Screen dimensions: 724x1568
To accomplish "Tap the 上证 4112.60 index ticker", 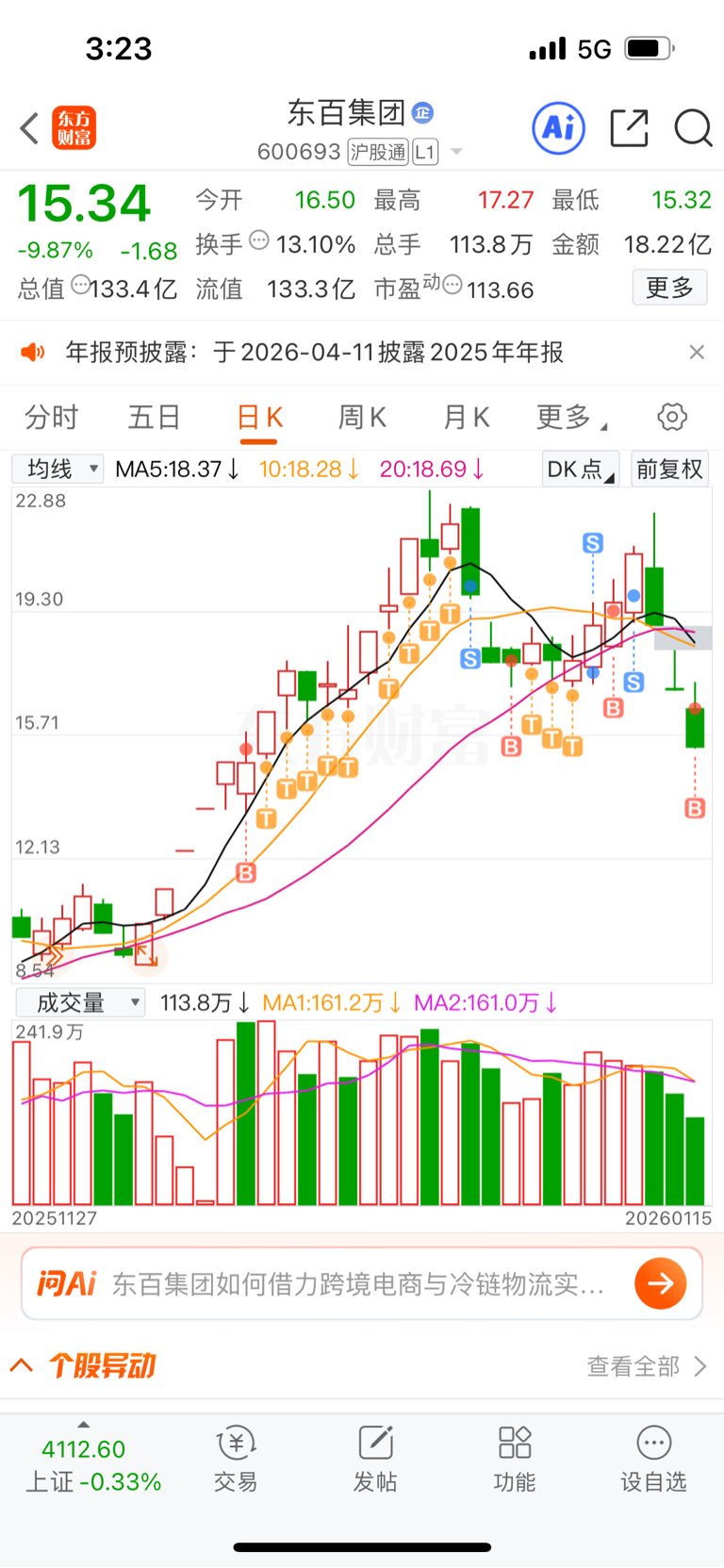I will pos(92,1465).
